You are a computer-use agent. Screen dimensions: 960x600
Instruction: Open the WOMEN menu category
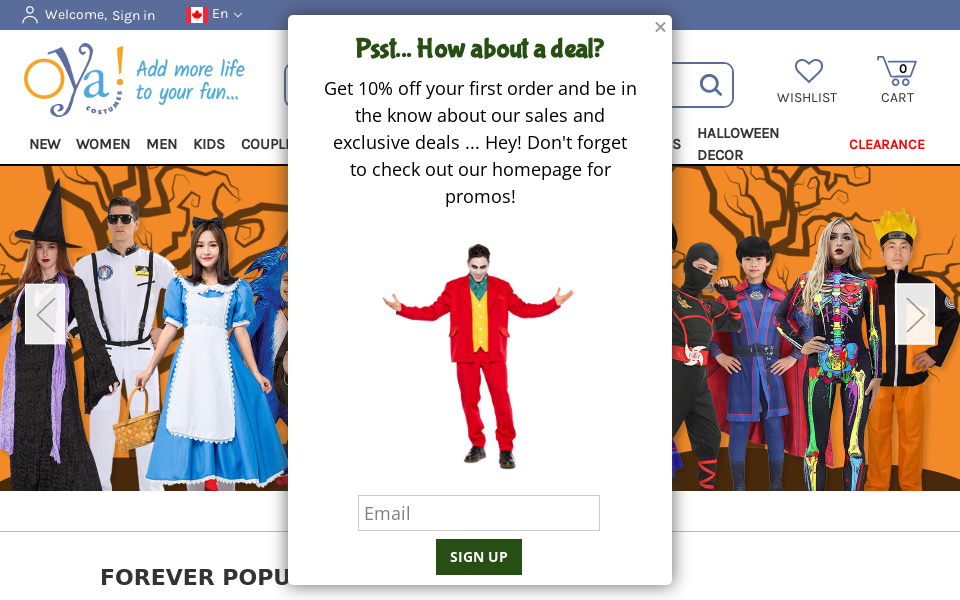pos(103,144)
